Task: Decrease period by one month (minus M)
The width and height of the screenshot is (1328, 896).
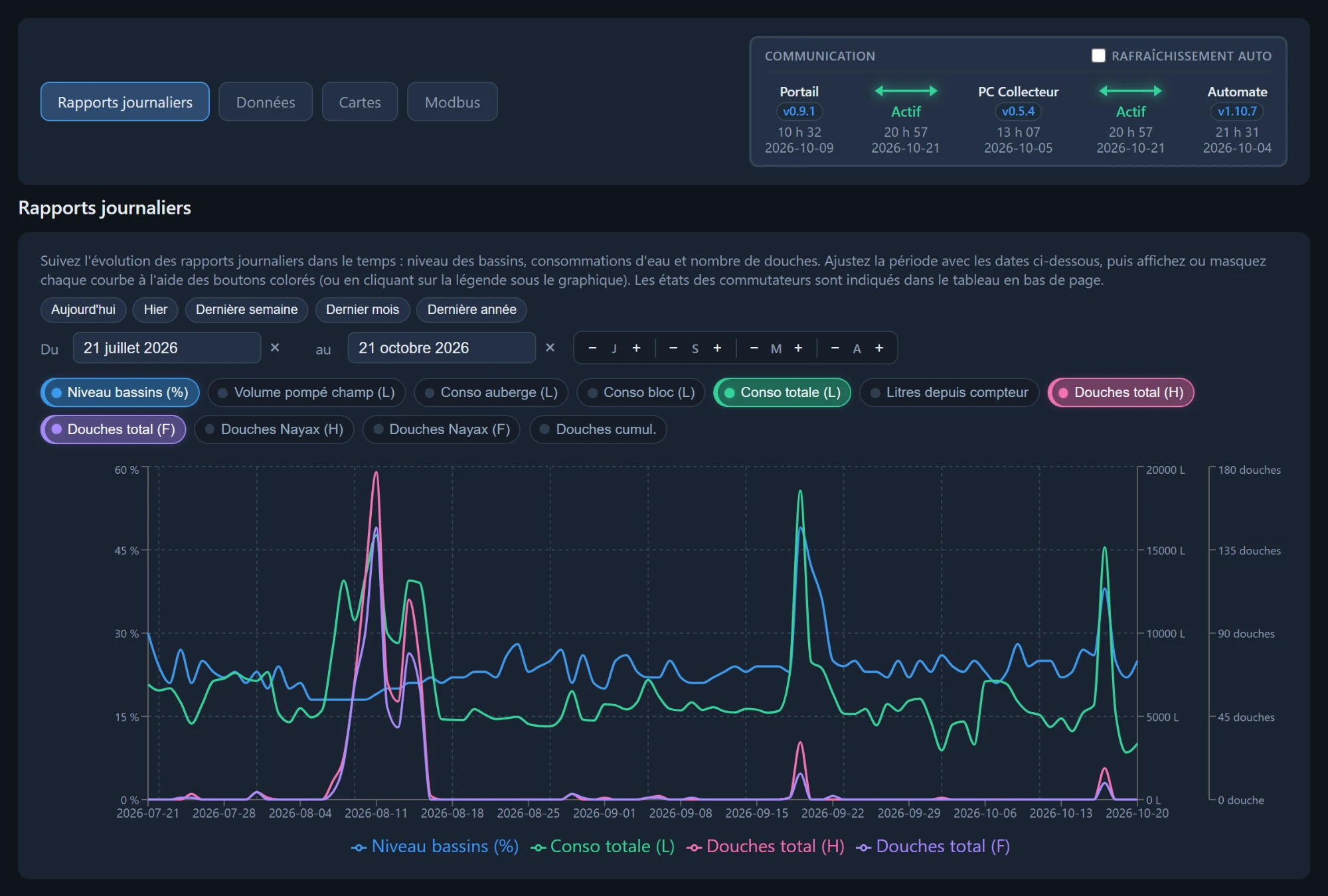Action: click(754, 348)
